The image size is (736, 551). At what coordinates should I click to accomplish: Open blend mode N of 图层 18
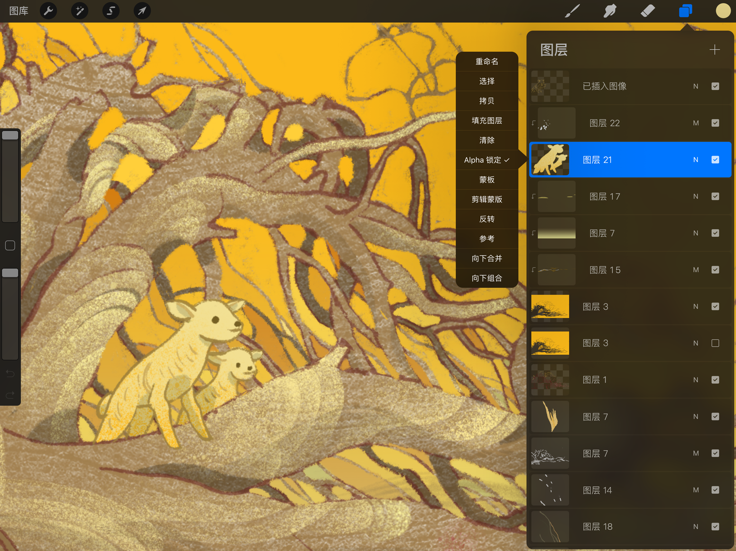click(696, 527)
